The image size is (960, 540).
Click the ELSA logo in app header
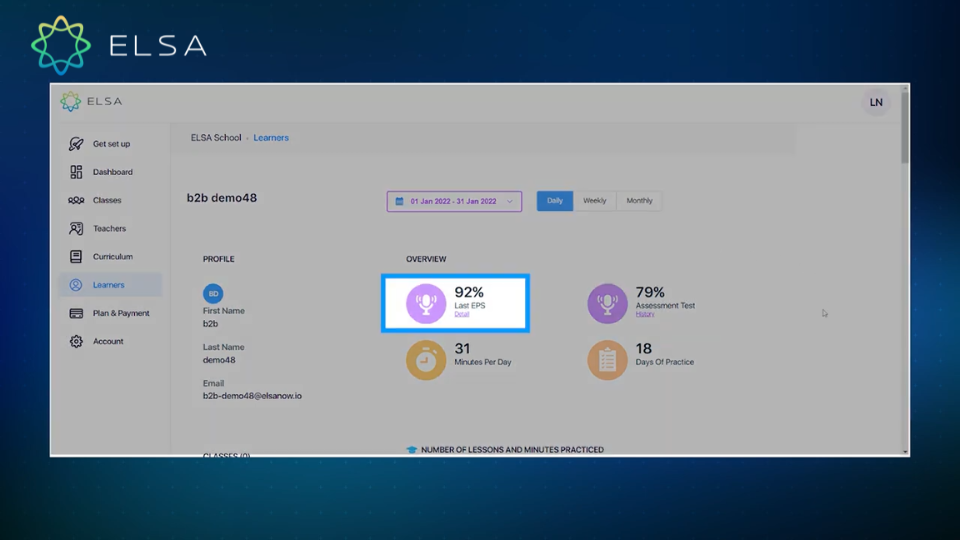[91, 102]
